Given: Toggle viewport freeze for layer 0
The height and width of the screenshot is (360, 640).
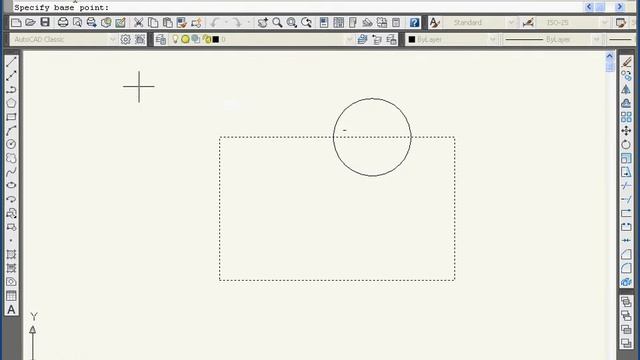Looking at the screenshot, I should click(x=196, y=39).
